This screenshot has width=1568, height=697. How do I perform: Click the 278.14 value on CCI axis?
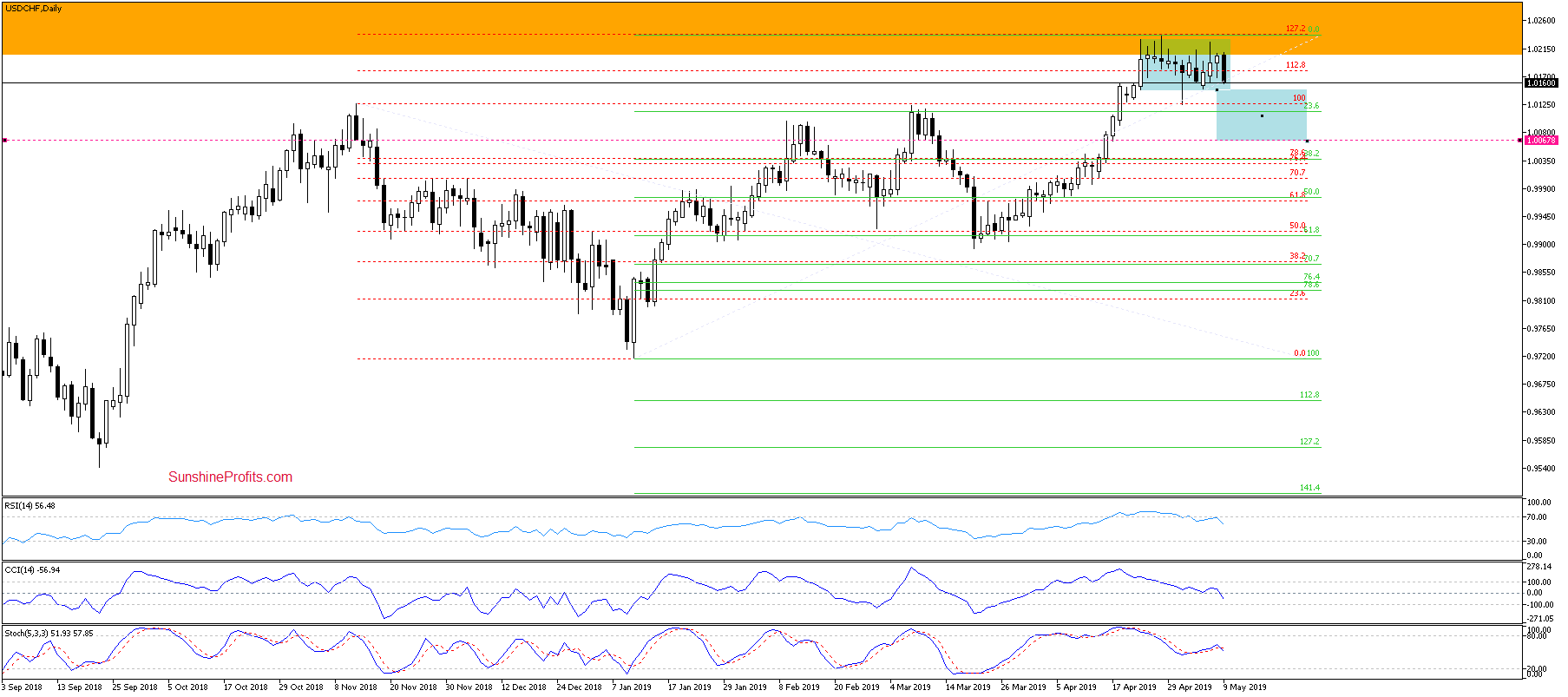1538,567
